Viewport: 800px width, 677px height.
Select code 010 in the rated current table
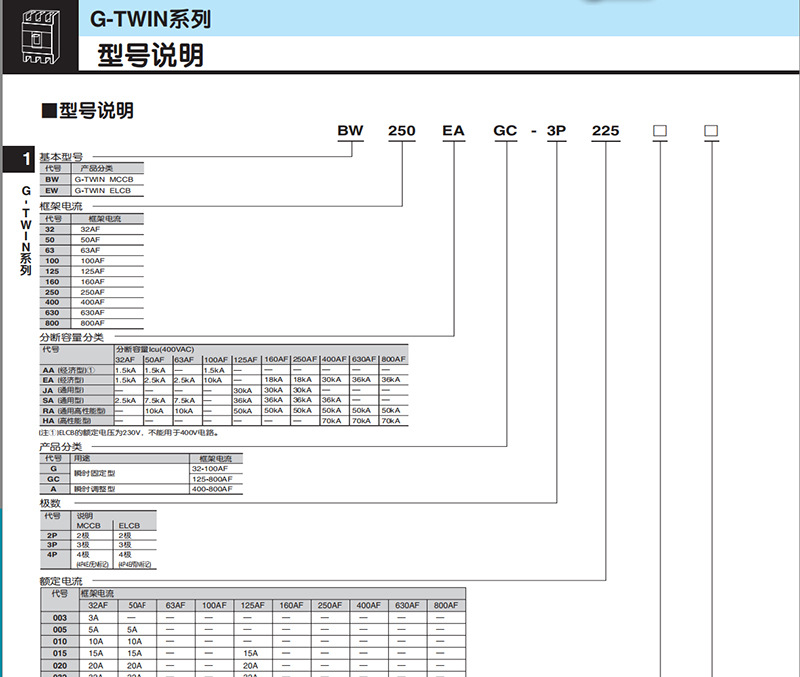point(60,641)
